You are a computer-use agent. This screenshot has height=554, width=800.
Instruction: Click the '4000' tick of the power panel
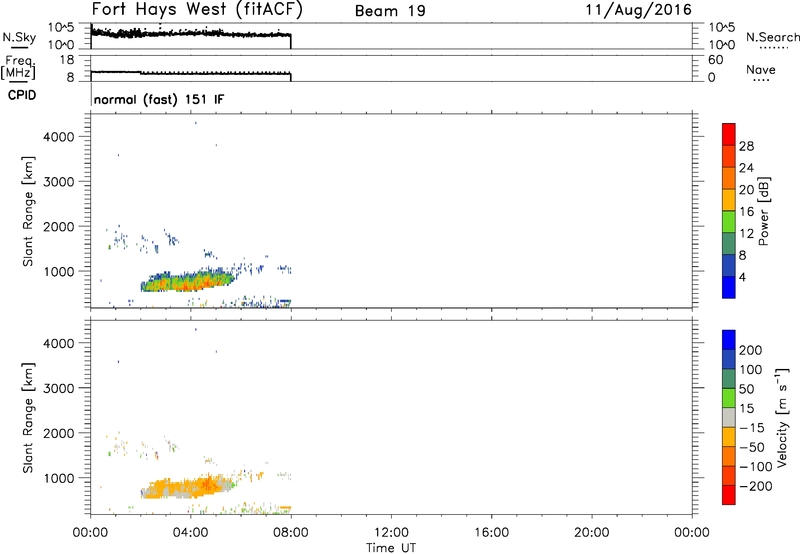59,137
